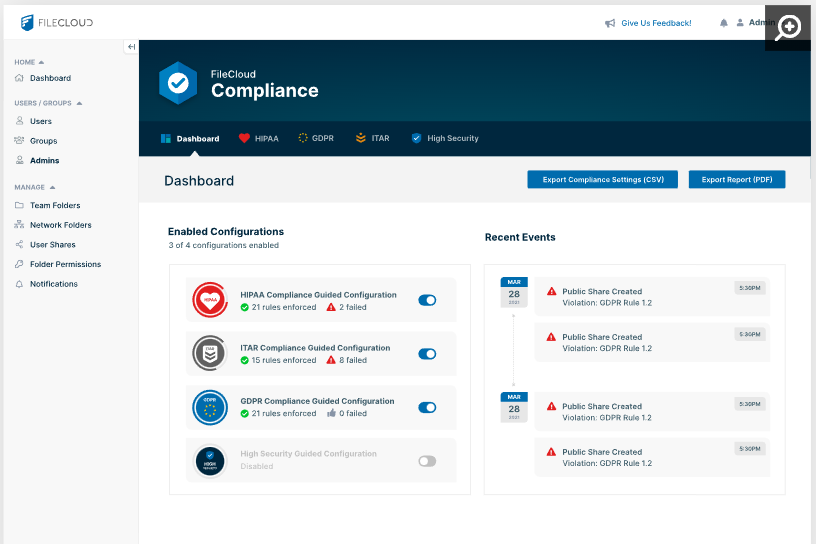The width and height of the screenshot is (816, 544).
Task: Click the magnifier zoom icon at top right
Action: [x=789, y=27]
